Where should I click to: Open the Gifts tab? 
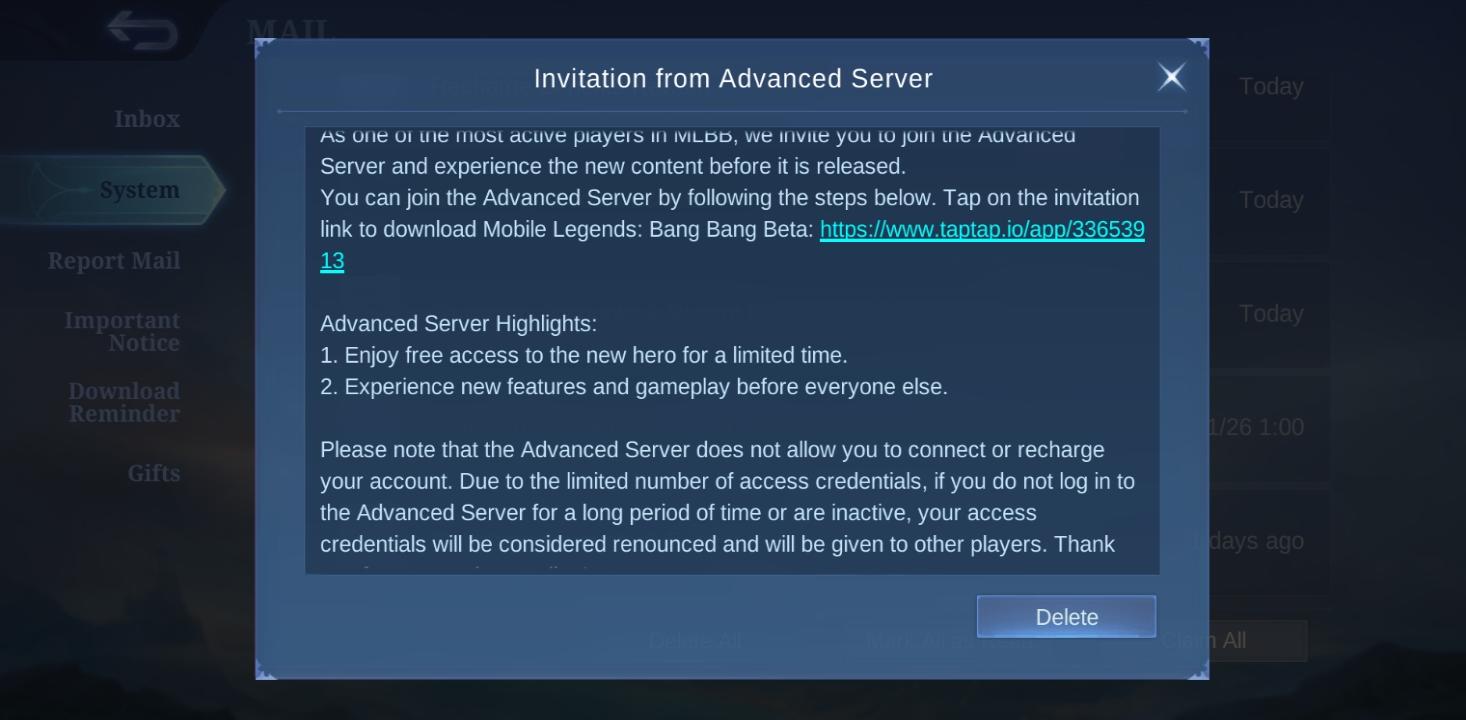coord(154,473)
